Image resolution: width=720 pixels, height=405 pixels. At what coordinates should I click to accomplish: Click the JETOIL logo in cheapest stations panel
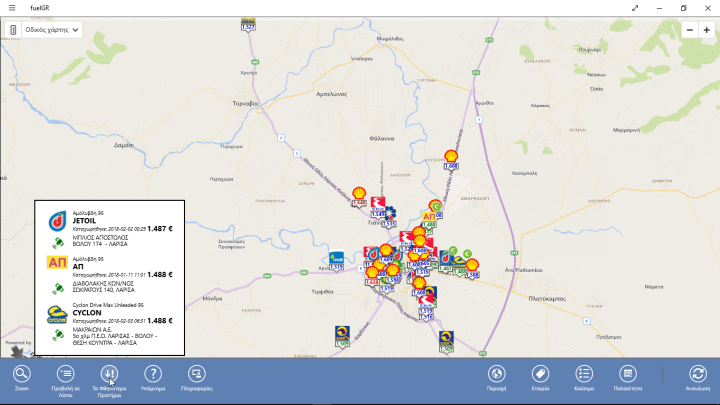pyautogui.click(x=57, y=221)
